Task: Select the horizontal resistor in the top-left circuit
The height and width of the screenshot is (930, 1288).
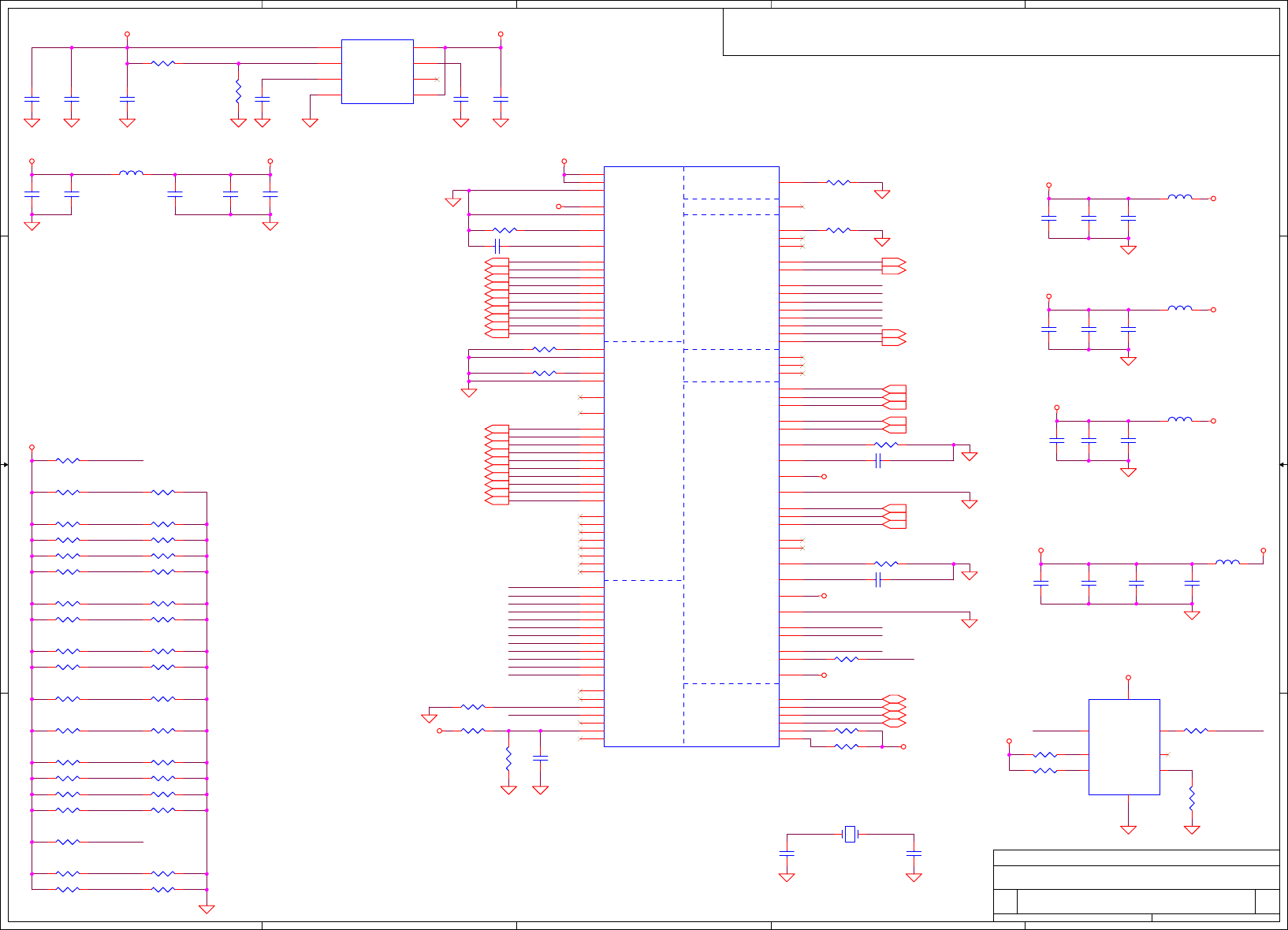Action: 163,63
